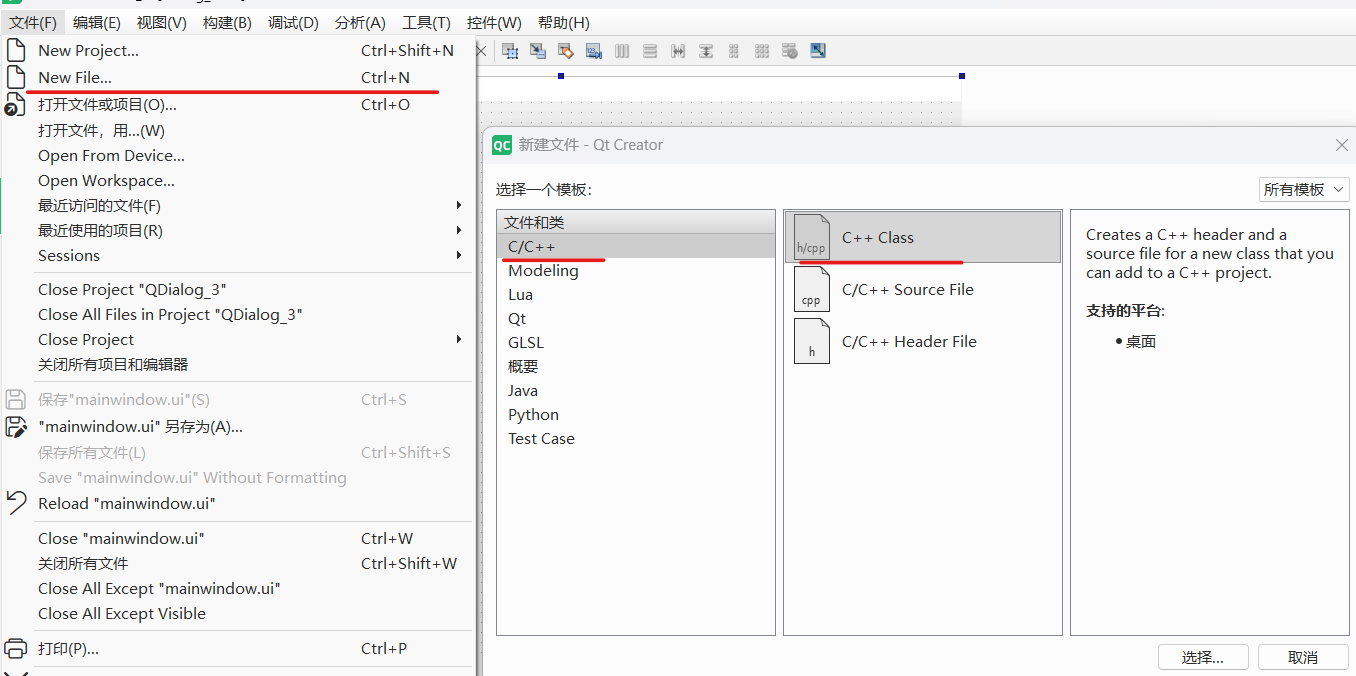Open the 视图(V) menu
The width and height of the screenshot is (1356, 676).
pos(162,22)
